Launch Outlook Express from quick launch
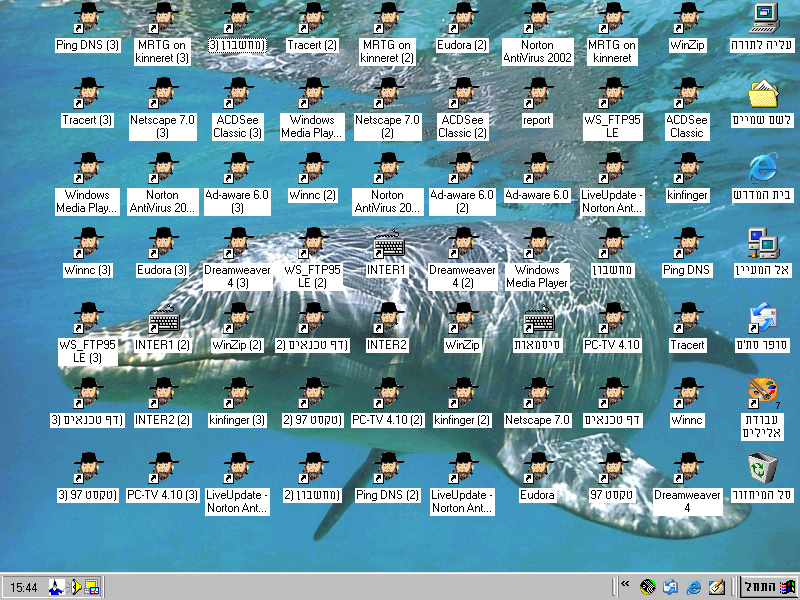The height and width of the screenshot is (600, 800). [x=671, y=587]
